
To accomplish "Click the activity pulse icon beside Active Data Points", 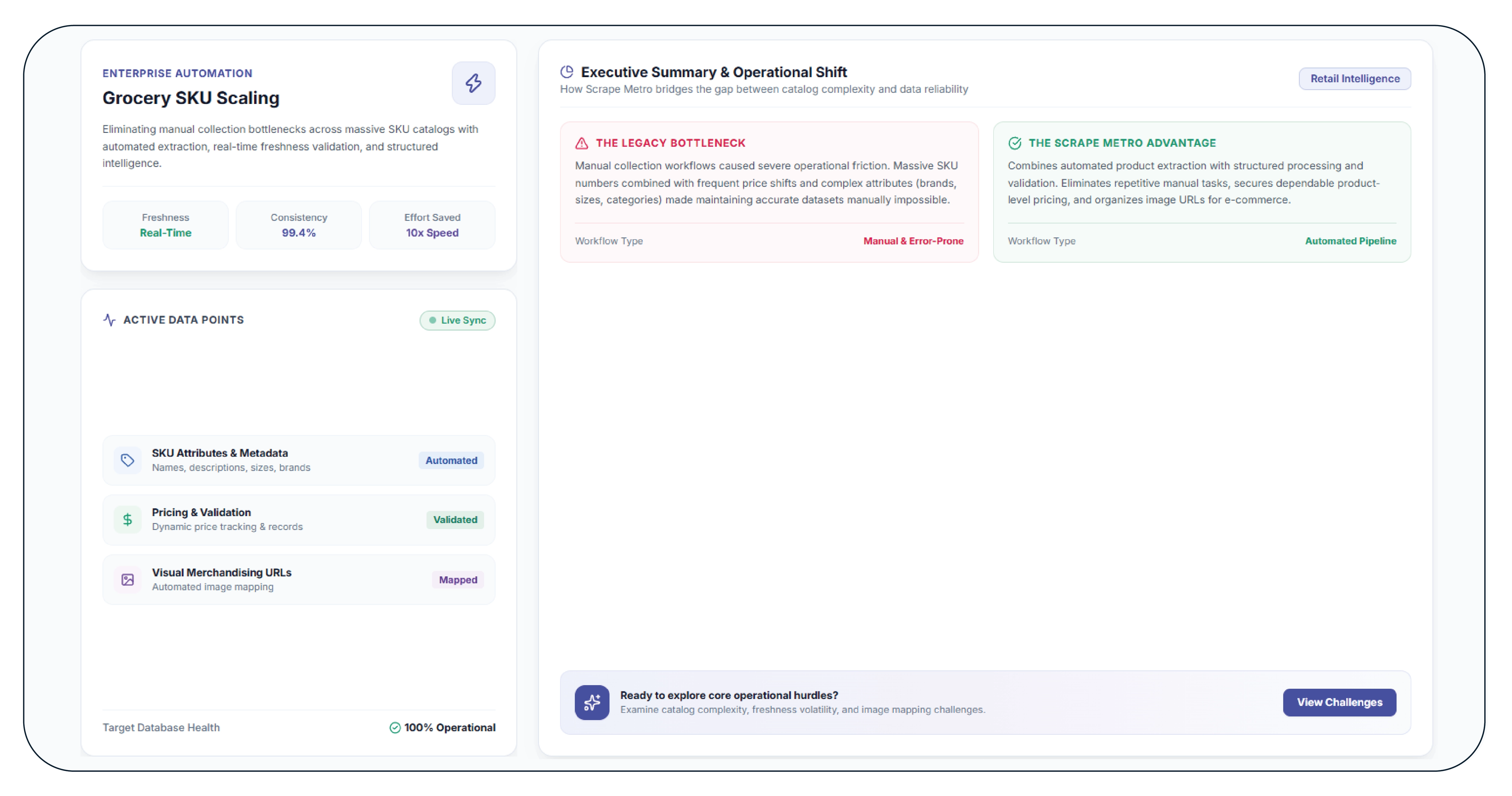I will coord(109,320).
